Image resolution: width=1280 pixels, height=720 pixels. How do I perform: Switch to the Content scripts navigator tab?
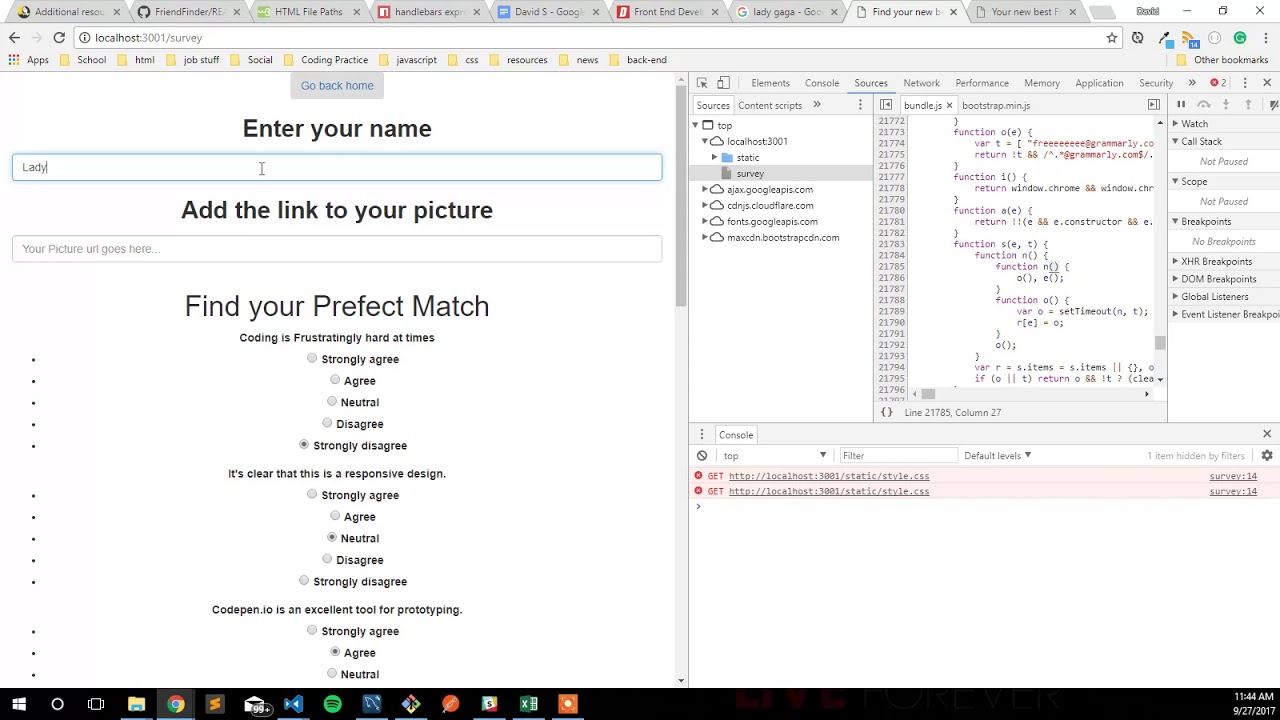pyautogui.click(x=770, y=105)
